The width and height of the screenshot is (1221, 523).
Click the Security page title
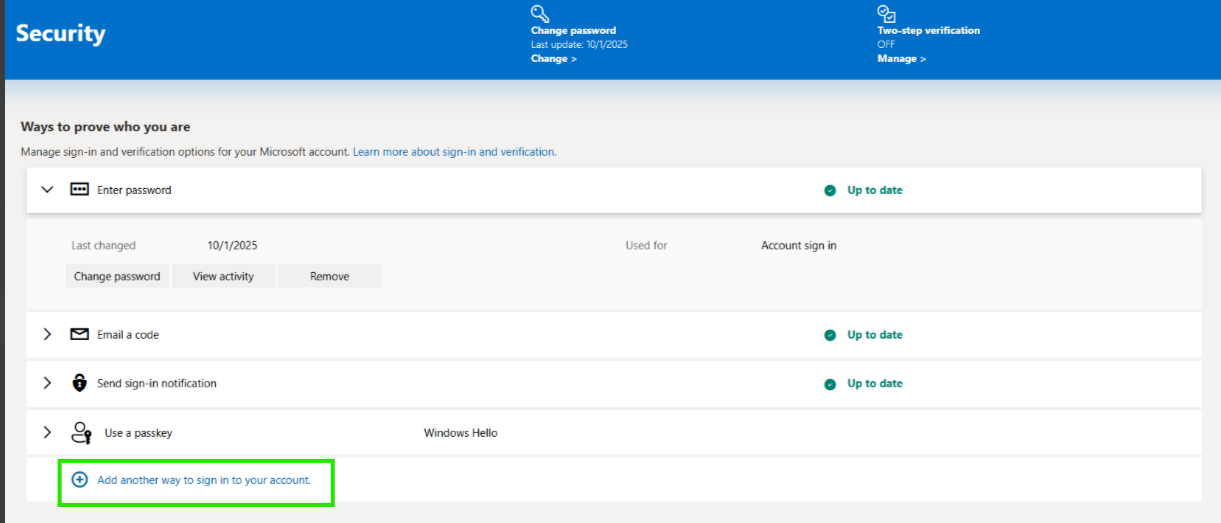pos(60,33)
